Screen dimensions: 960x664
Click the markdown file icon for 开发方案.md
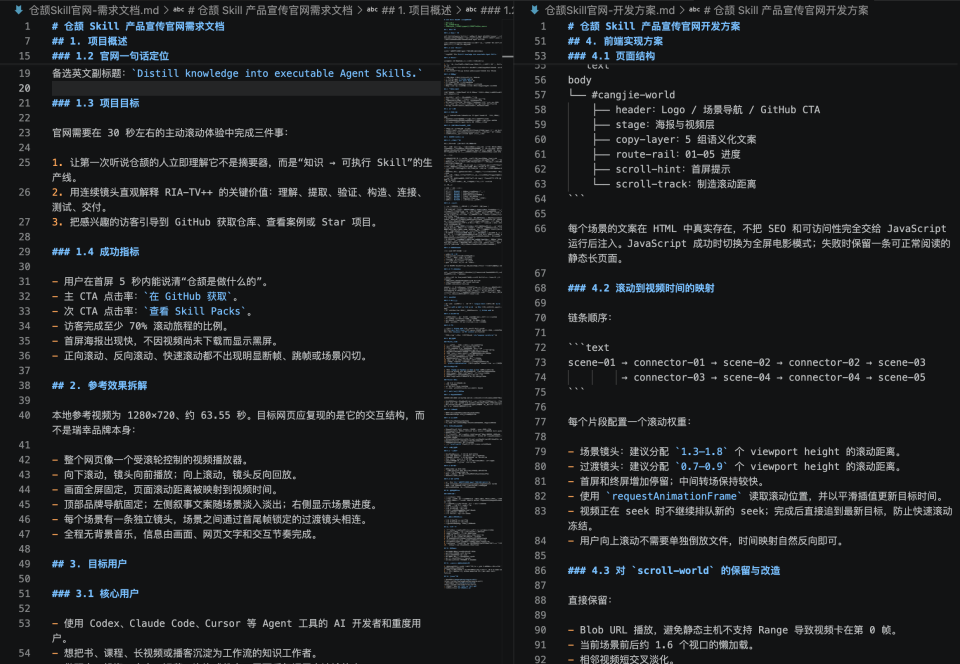point(534,10)
